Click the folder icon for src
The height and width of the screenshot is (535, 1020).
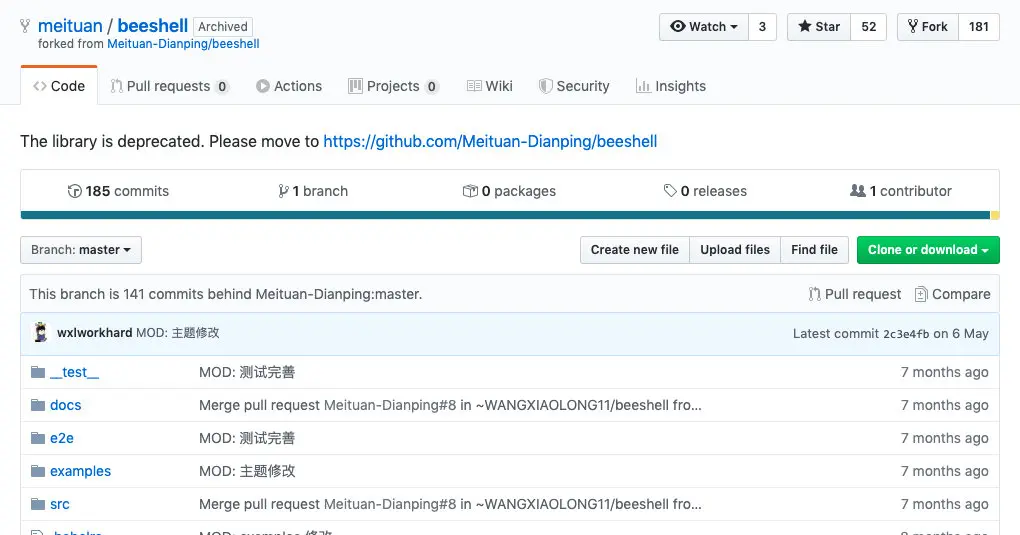click(38, 504)
